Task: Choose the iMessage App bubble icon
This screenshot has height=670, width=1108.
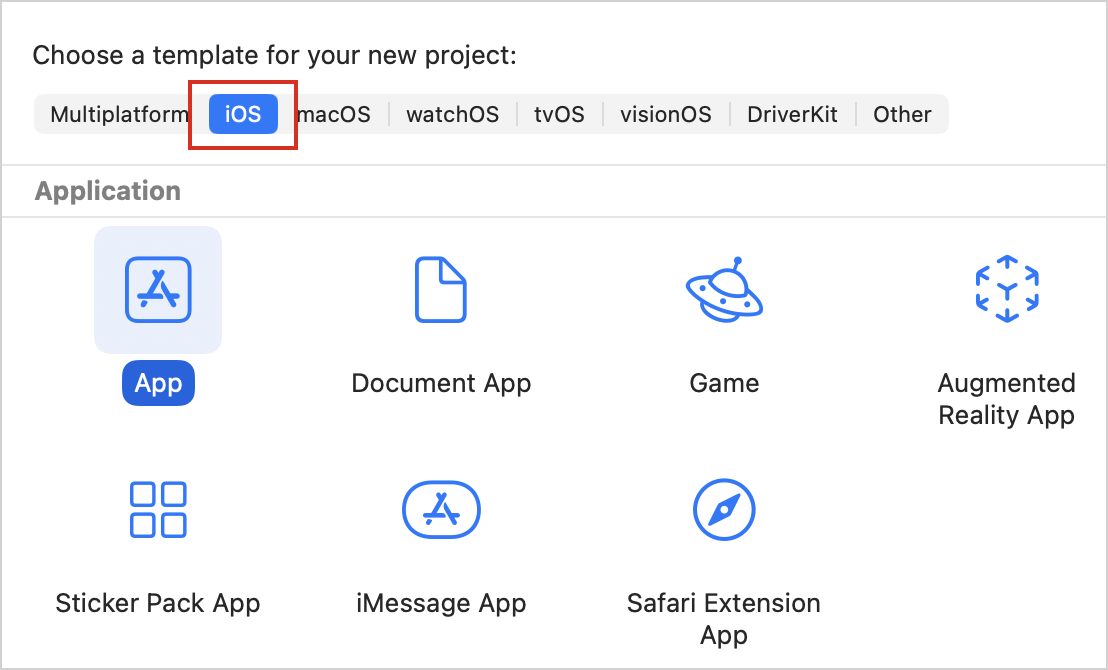Action: tap(441, 509)
